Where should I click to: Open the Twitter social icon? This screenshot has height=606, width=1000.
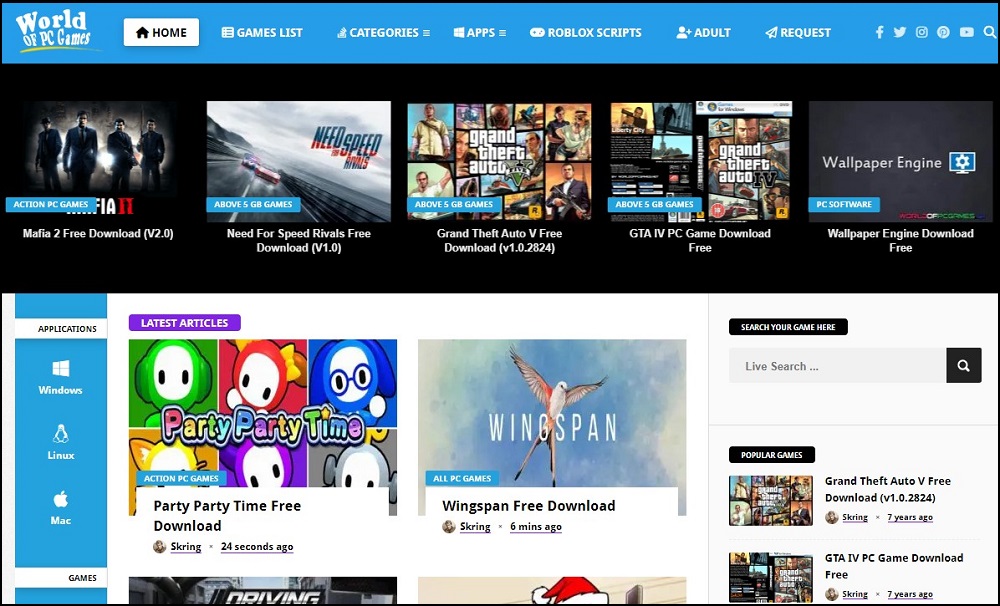coord(900,32)
